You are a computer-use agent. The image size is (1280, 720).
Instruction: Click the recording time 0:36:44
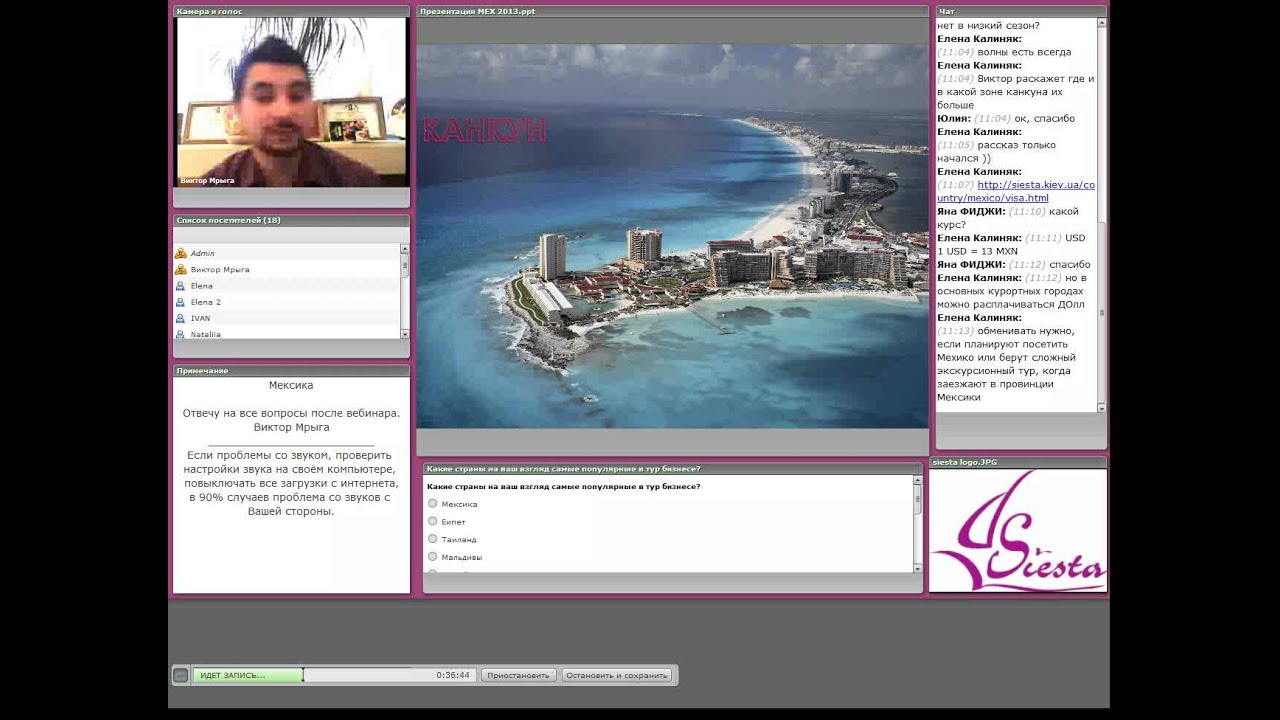coord(453,675)
